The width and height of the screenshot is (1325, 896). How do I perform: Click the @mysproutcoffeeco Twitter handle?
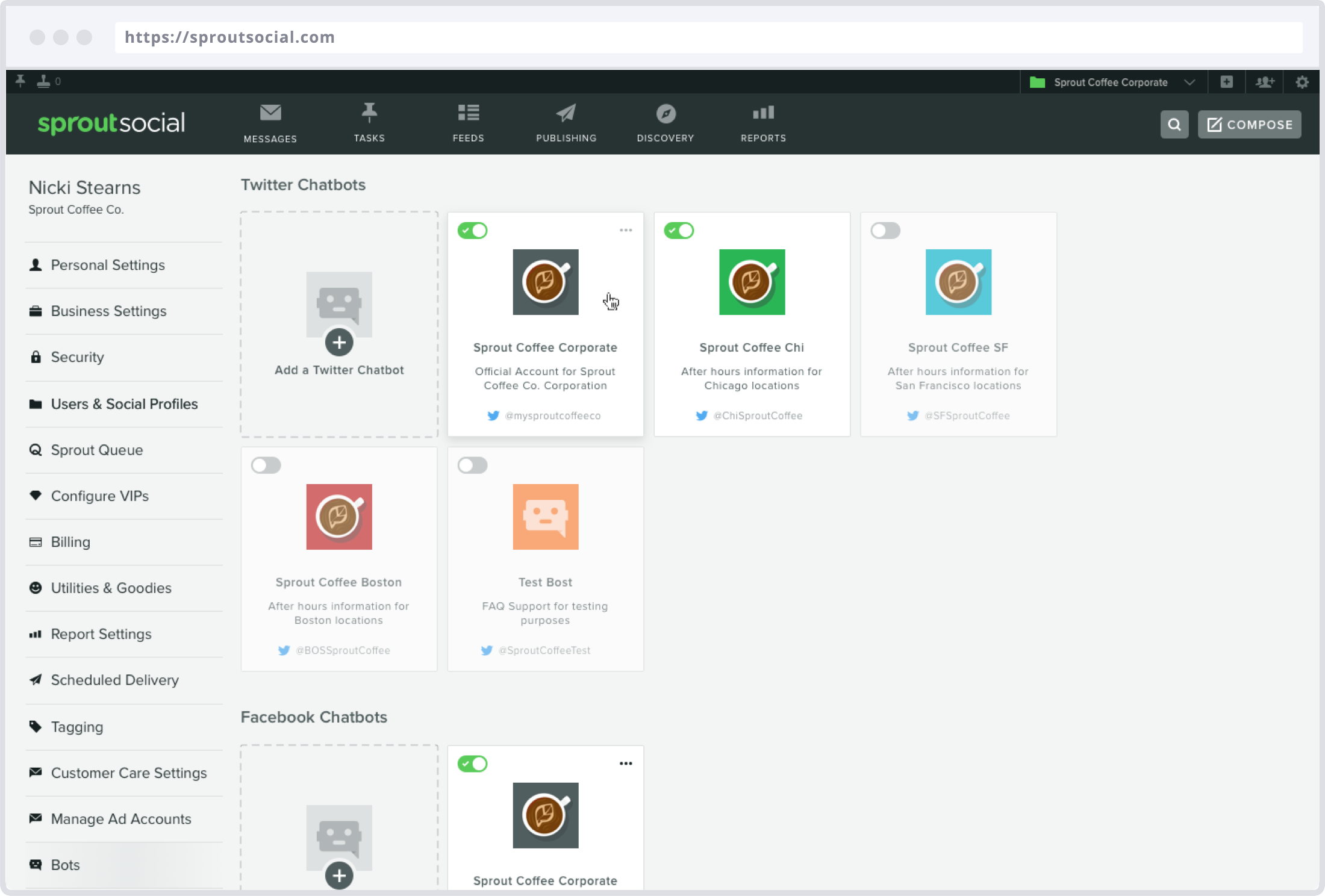click(x=552, y=416)
